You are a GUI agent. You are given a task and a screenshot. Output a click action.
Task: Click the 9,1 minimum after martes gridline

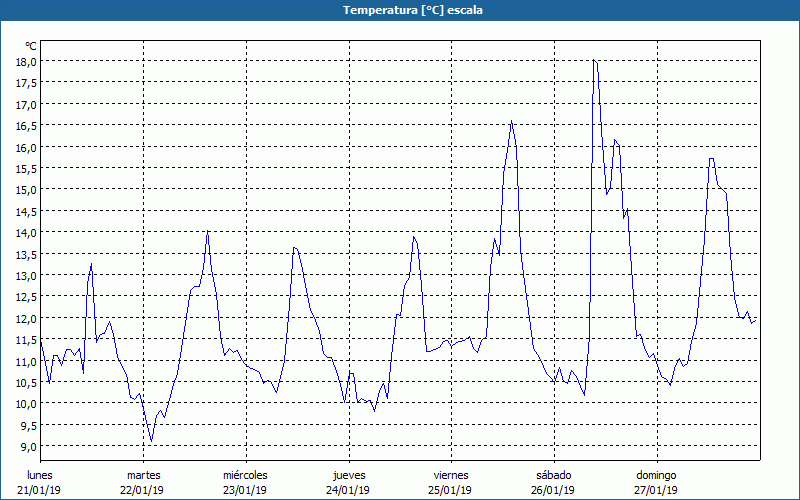point(152,441)
